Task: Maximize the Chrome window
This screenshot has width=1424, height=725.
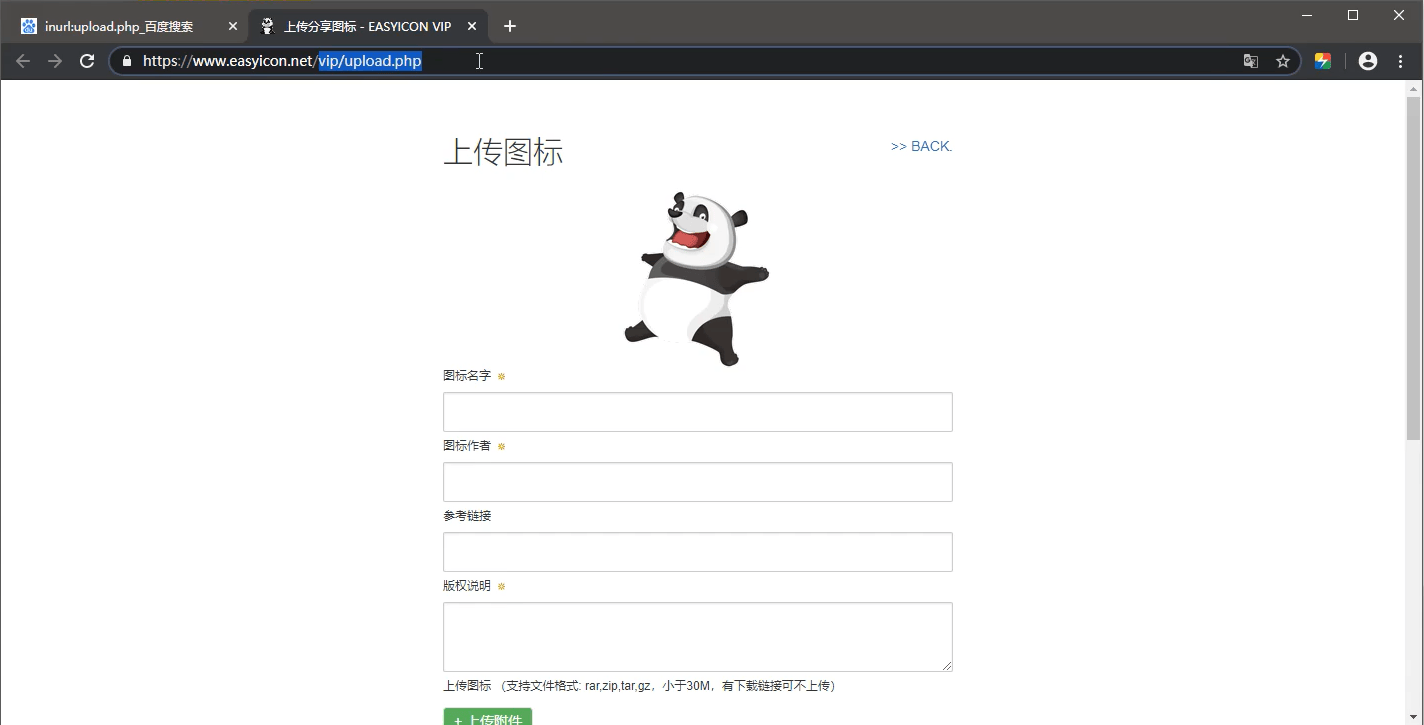Action: tap(1353, 15)
